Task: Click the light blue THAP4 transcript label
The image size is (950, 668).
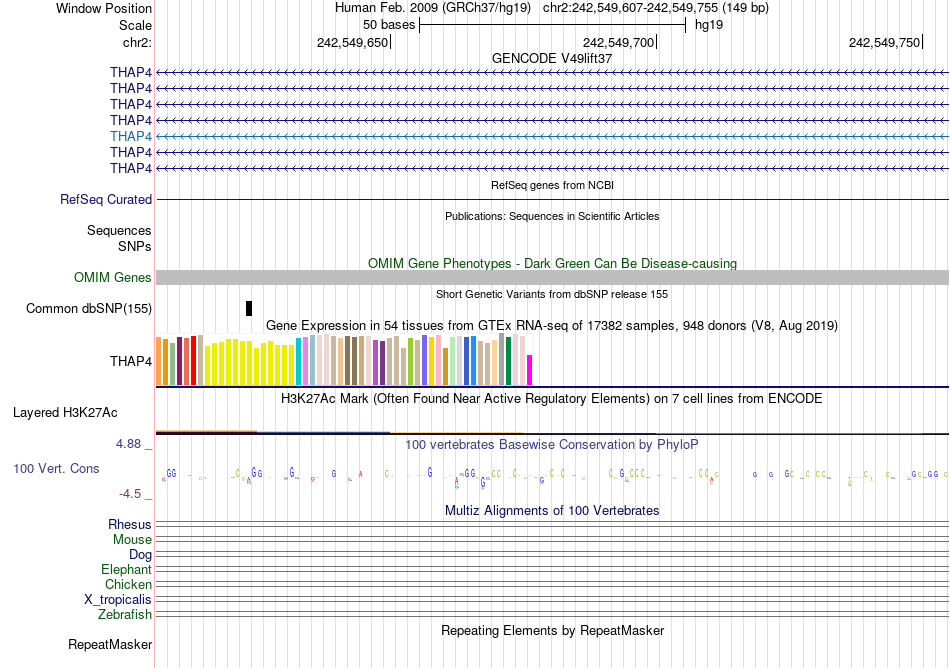Action: (x=131, y=136)
